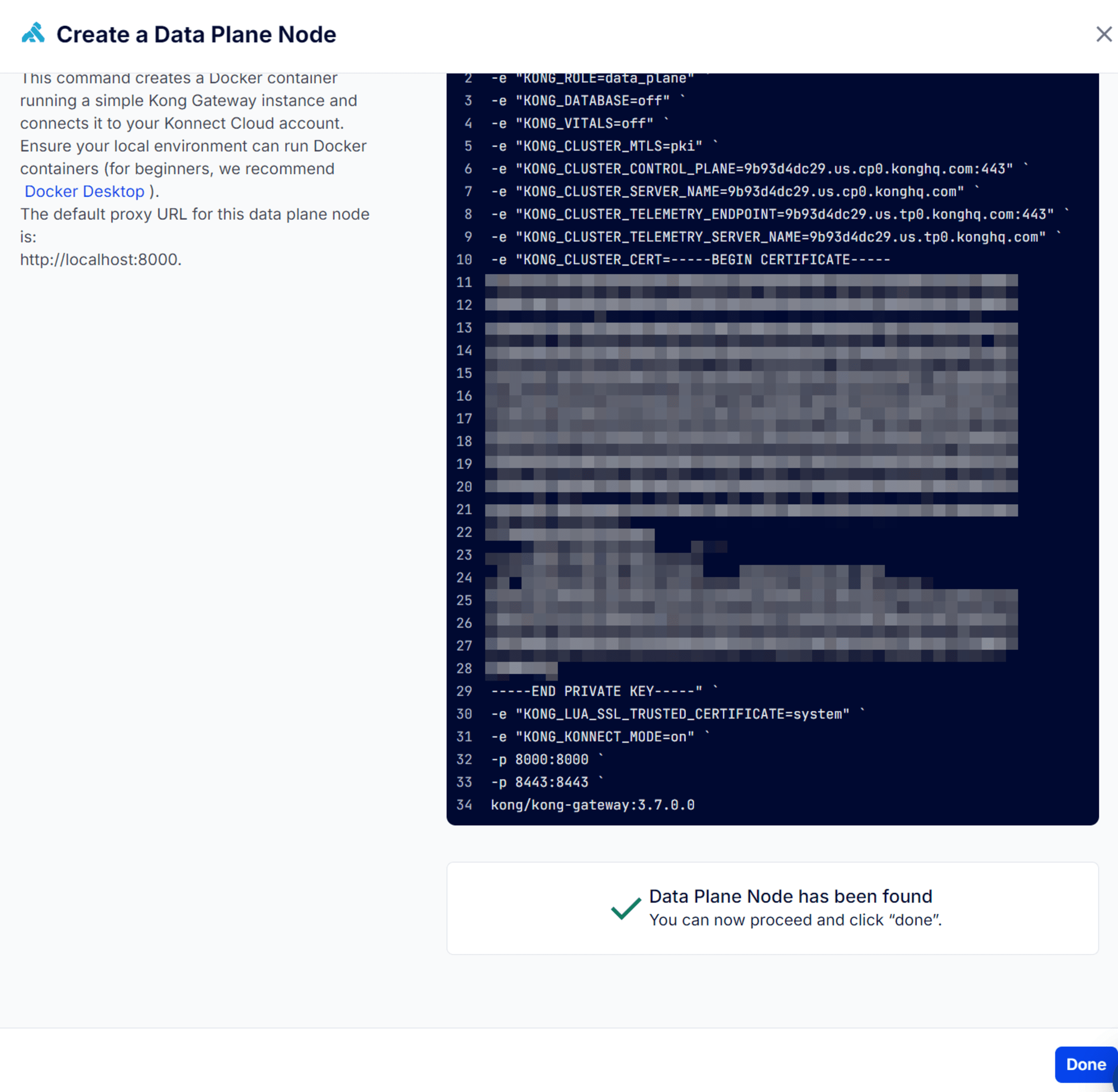Click the KONG_DATABASE=off code line
Viewport: 1118px width, 1092px height.
click(588, 101)
